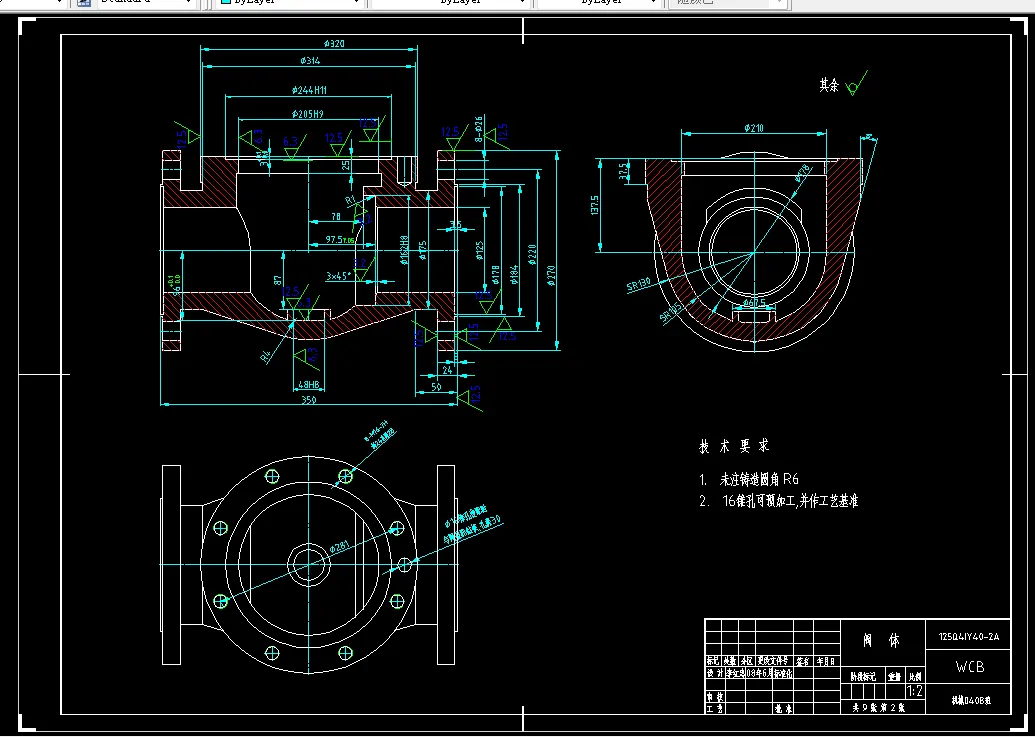Select the 48H8 dimension text
This screenshot has height=737, width=1035.
coord(309,384)
